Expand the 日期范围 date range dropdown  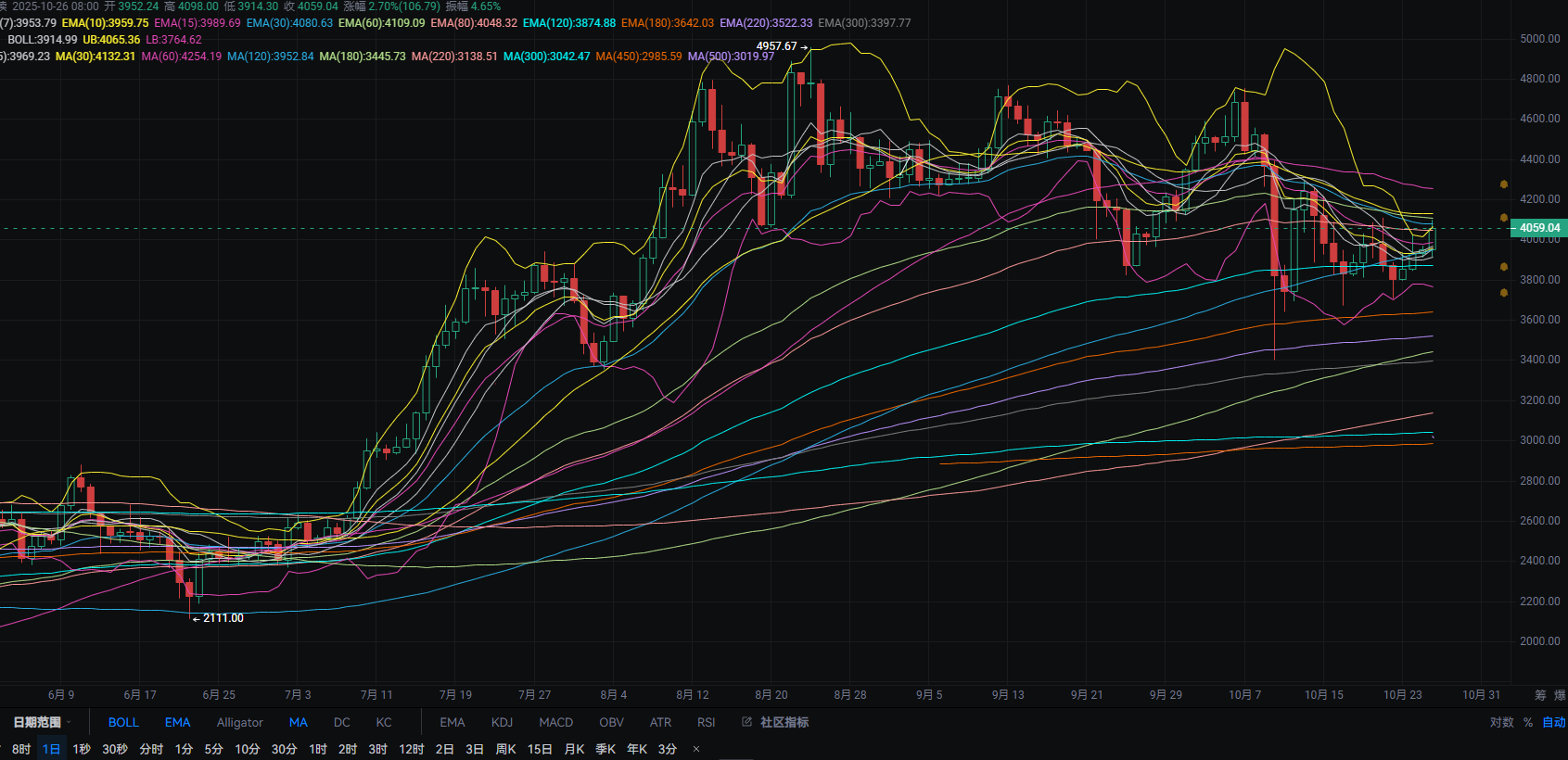pyautogui.click(x=42, y=722)
